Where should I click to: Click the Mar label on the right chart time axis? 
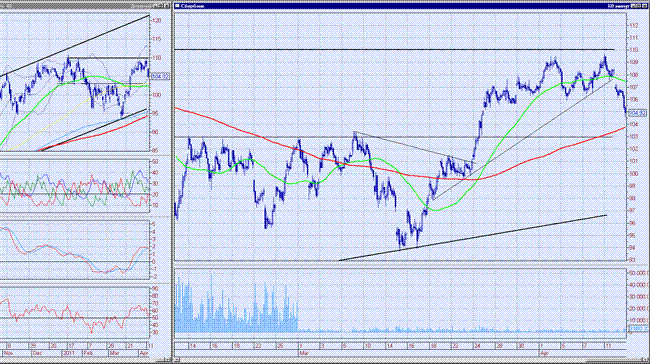click(303, 354)
